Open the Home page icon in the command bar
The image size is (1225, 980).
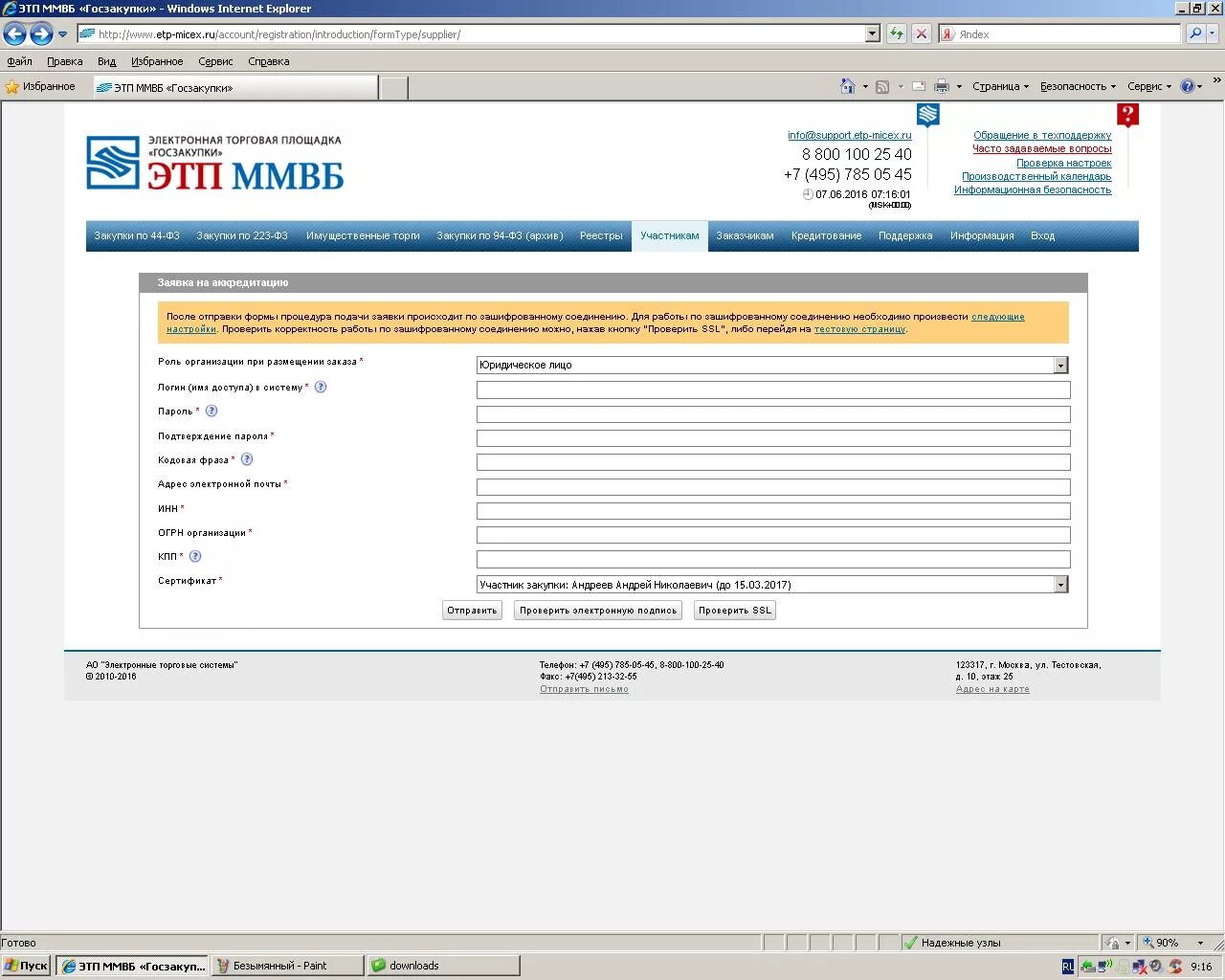(847, 86)
